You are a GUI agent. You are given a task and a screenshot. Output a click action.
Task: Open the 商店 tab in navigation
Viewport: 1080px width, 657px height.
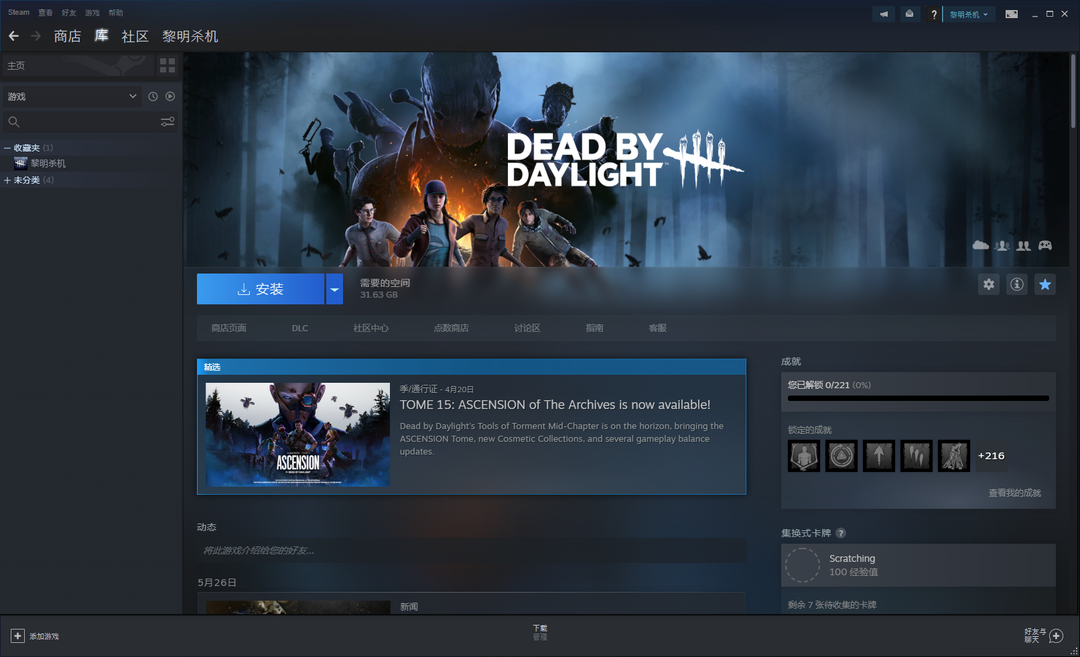coord(67,36)
